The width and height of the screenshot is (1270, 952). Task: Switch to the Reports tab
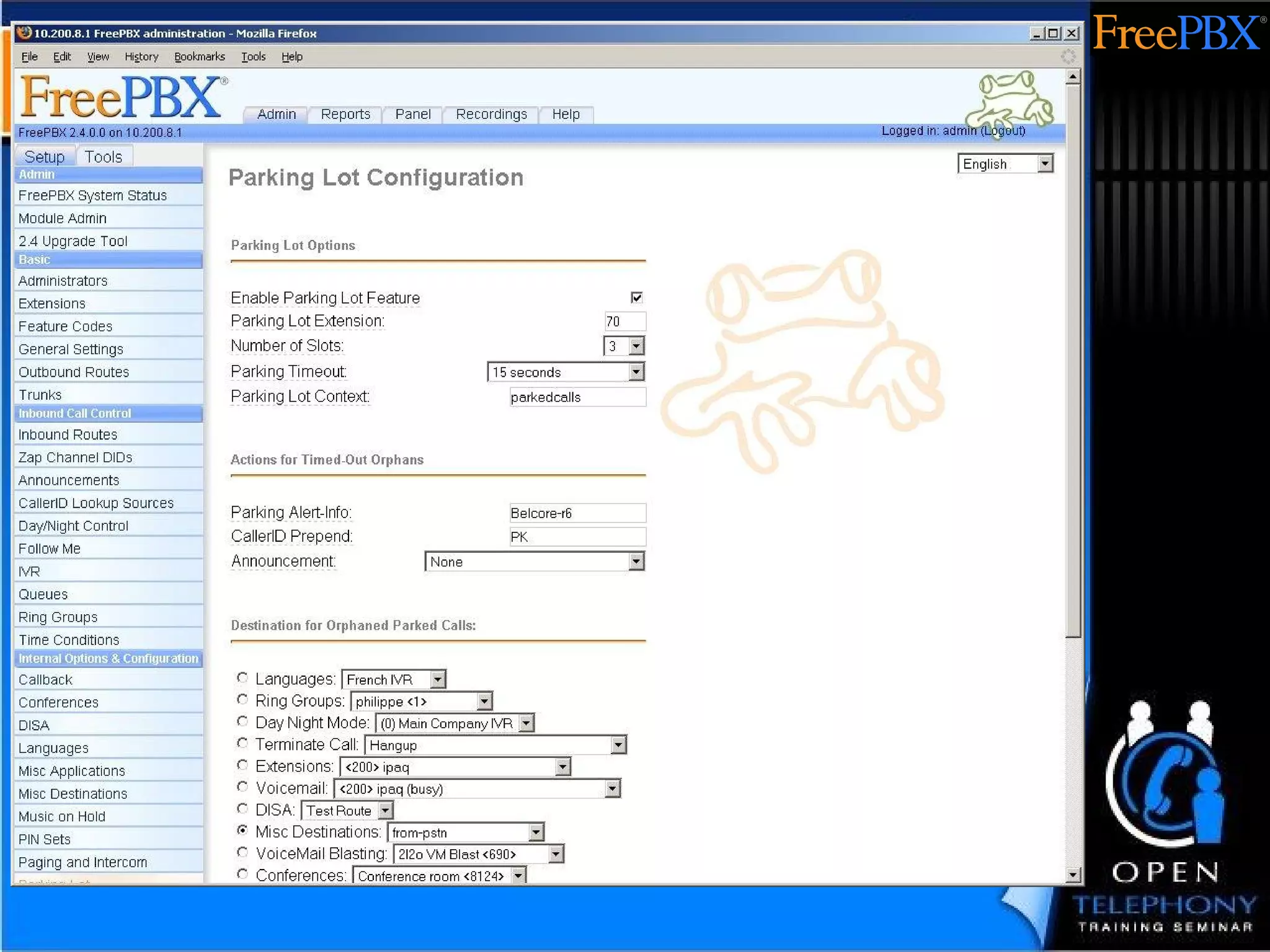point(345,114)
